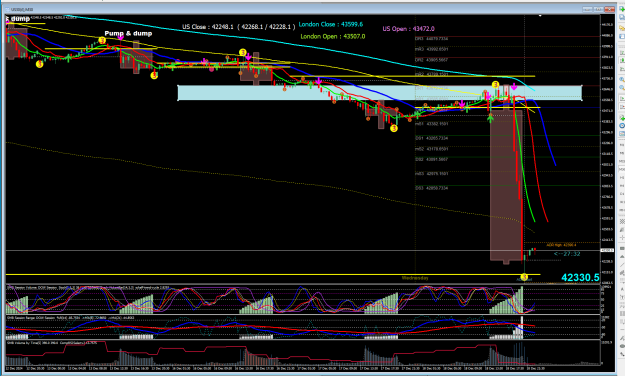Click the 'Wednesday' day label
The width and height of the screenshot is (625, 376).
point(415,278)
